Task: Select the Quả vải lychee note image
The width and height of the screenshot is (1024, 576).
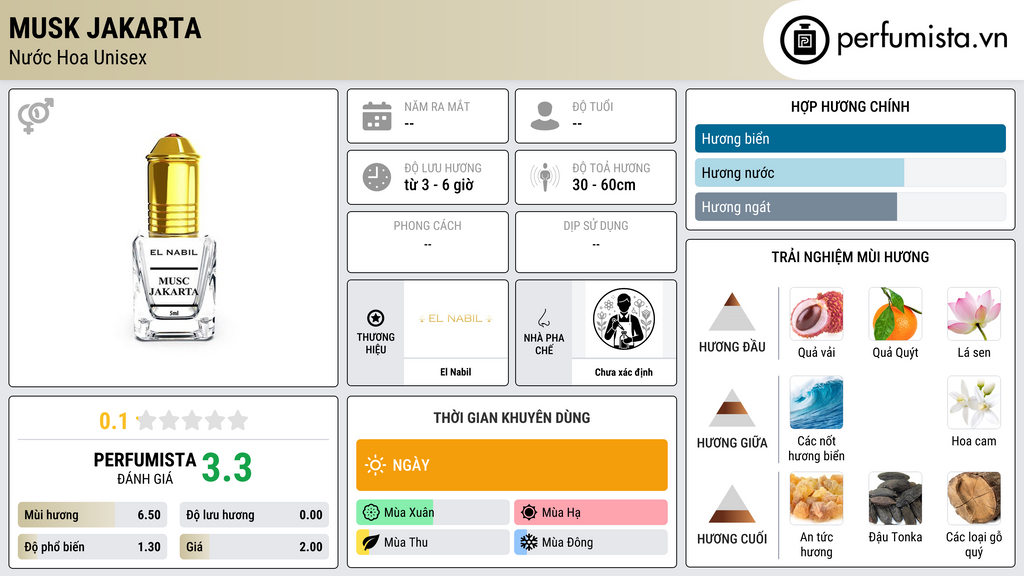Action: (816, 314)
